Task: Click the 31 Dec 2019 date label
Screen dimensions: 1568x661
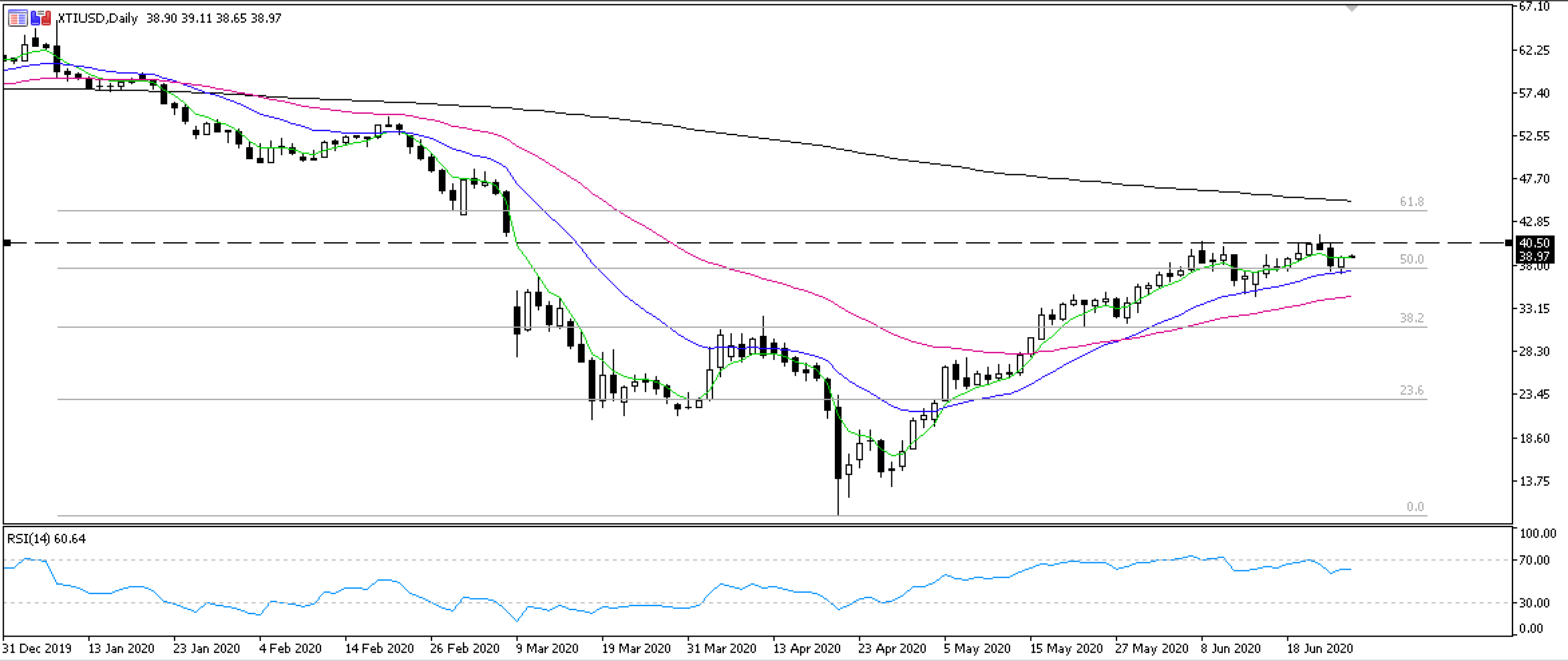Action: (37, 648)
